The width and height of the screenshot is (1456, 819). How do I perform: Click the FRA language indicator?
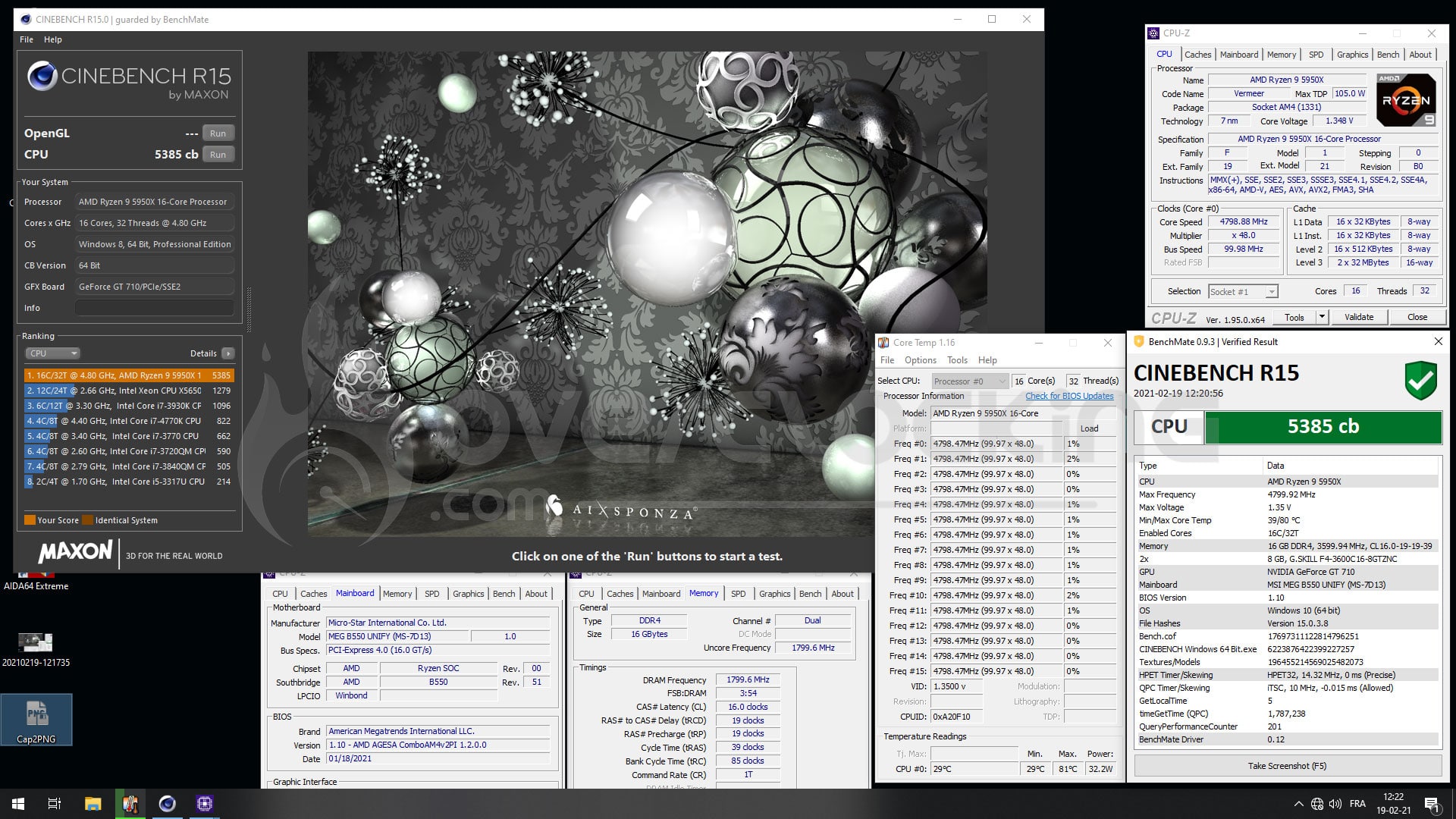[1357, 804]
